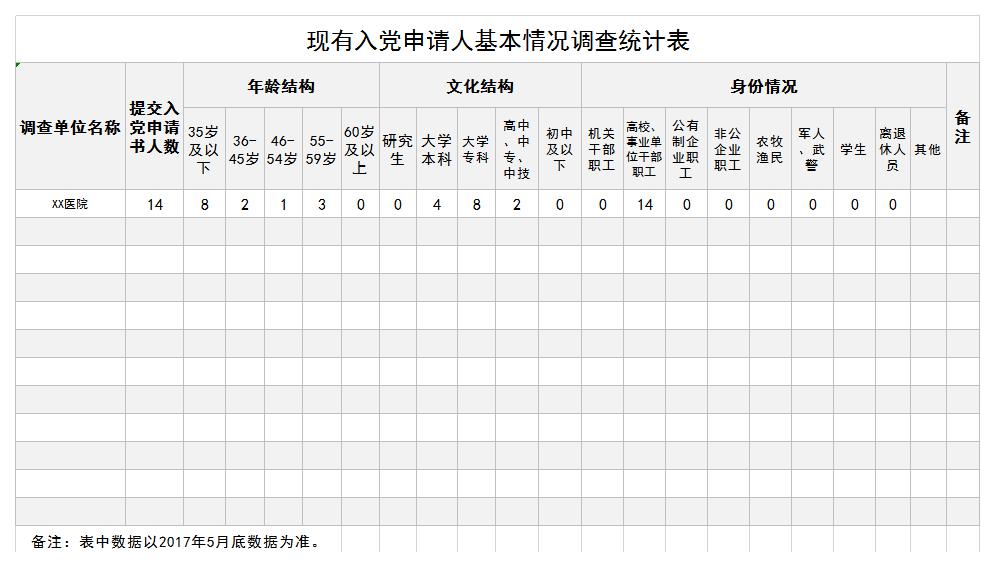This screenshot has width=995, height=567.
Task: Click the 初中及以下 column header
Action: coord(560,149)
